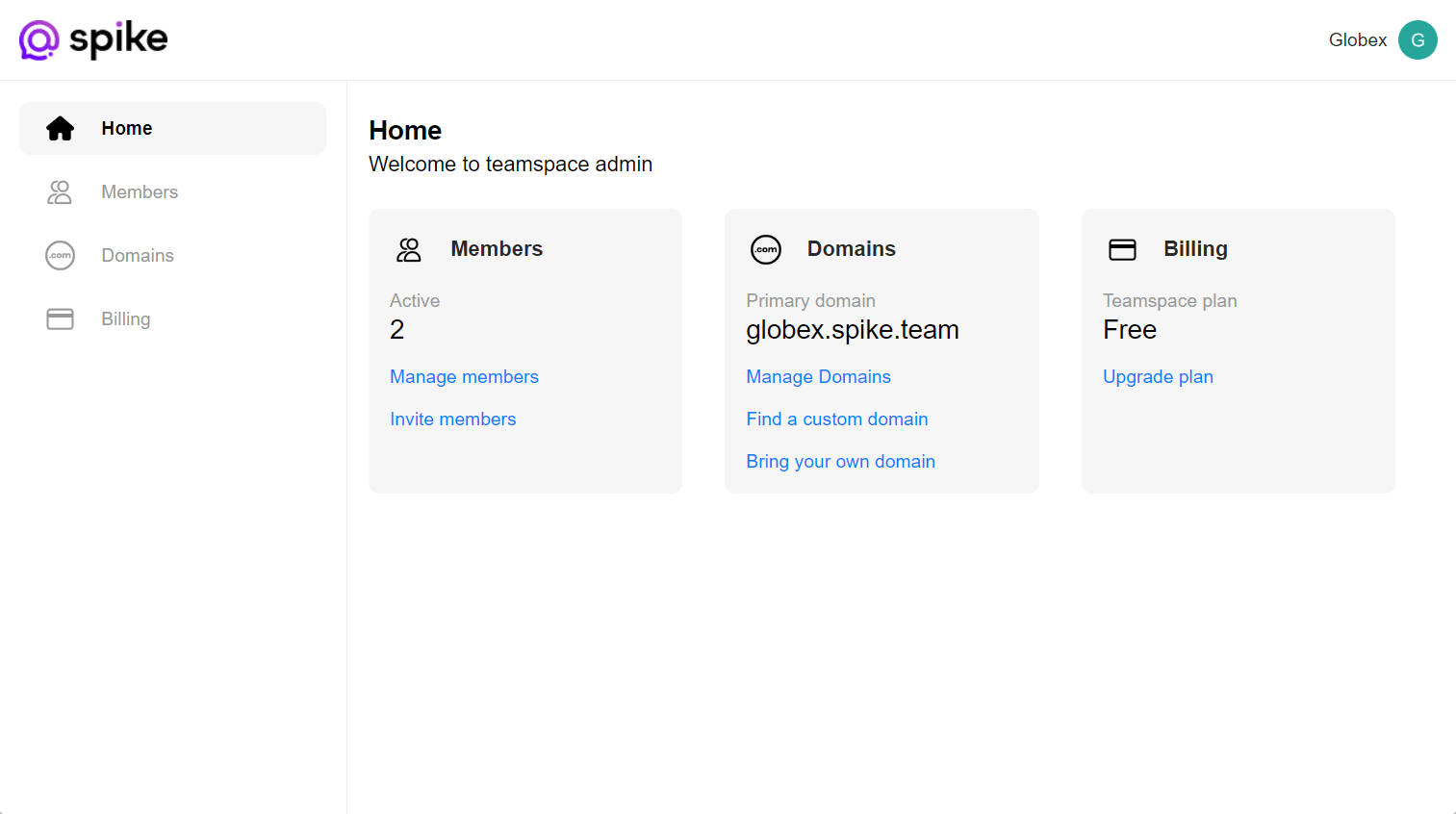1456x814 pixels.
Task: Click Bring your own domain
Action: 840,461
